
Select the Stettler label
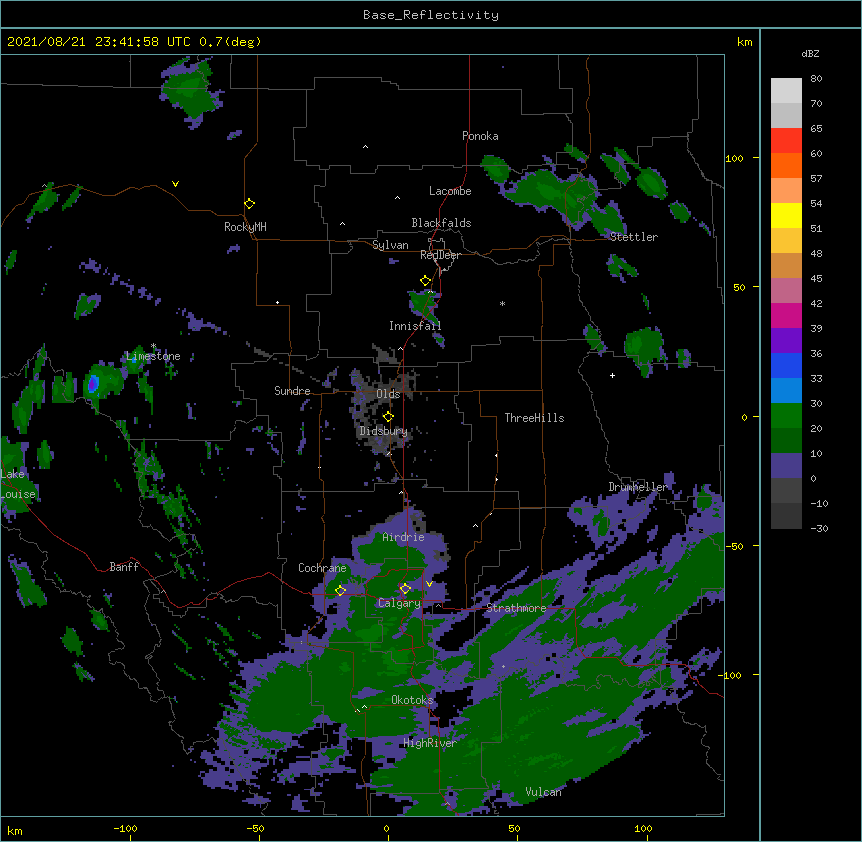[633, 237]
